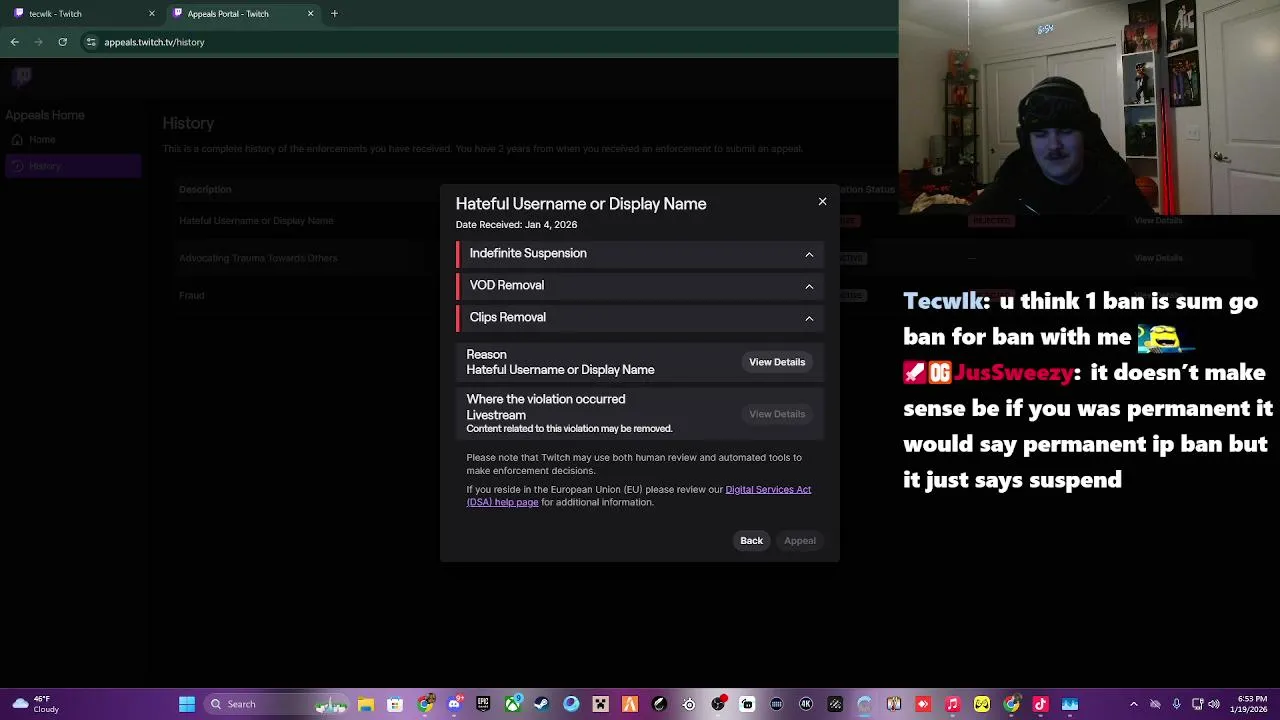
Task: Open Epic Games Launcher from the taskbar
Action: [483, 704]
